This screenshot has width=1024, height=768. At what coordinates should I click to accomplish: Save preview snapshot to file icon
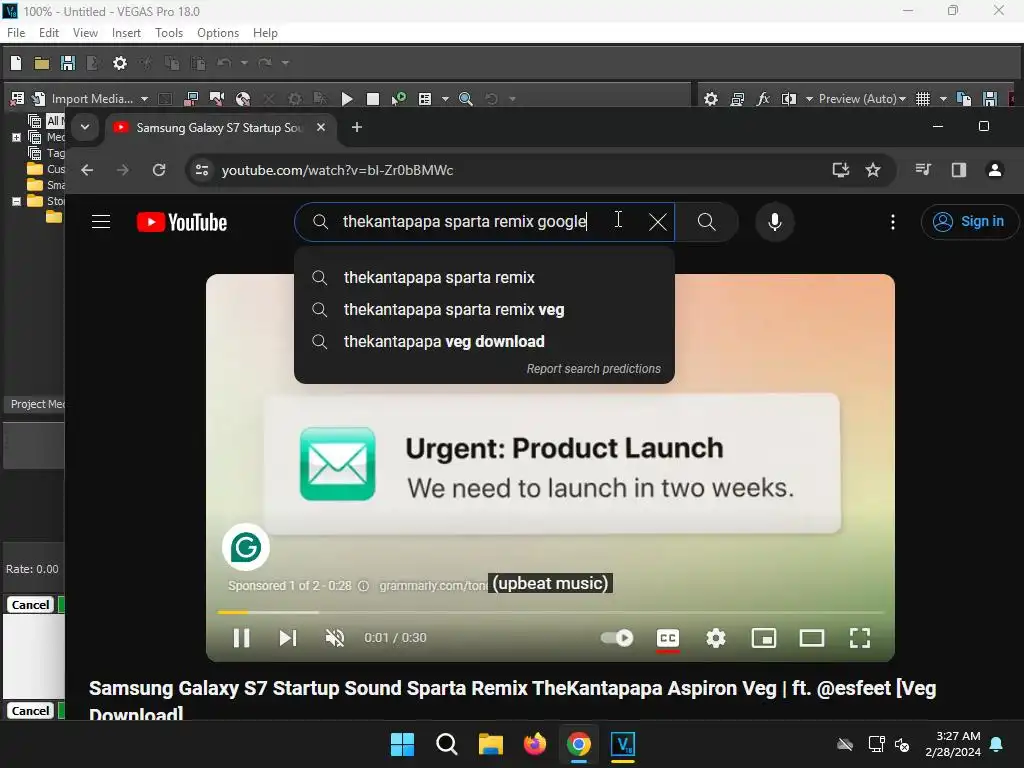[990, 99]
